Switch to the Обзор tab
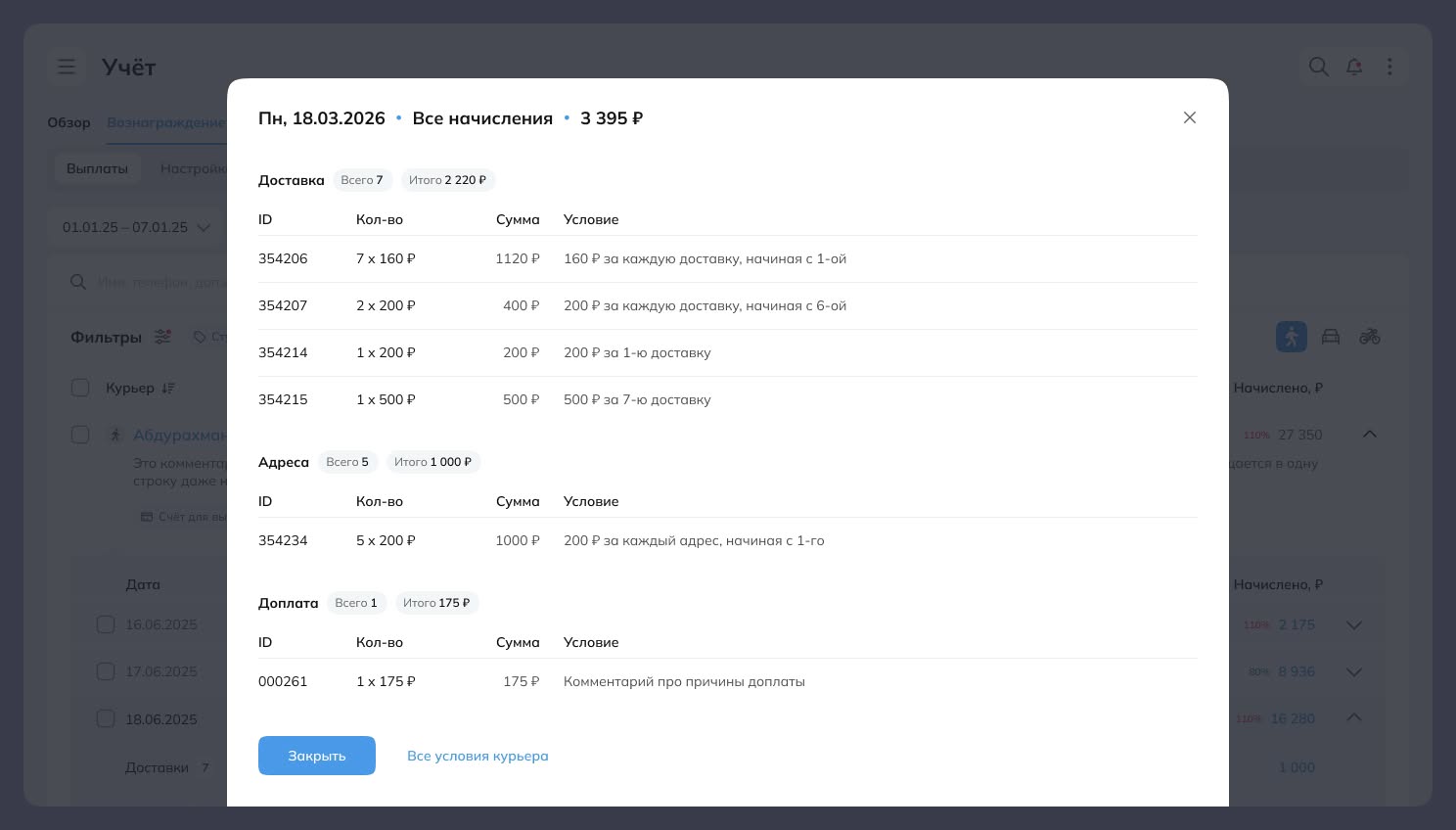Image resolution: width=1456 pixels, height=830 pixels. click(68, 122)
